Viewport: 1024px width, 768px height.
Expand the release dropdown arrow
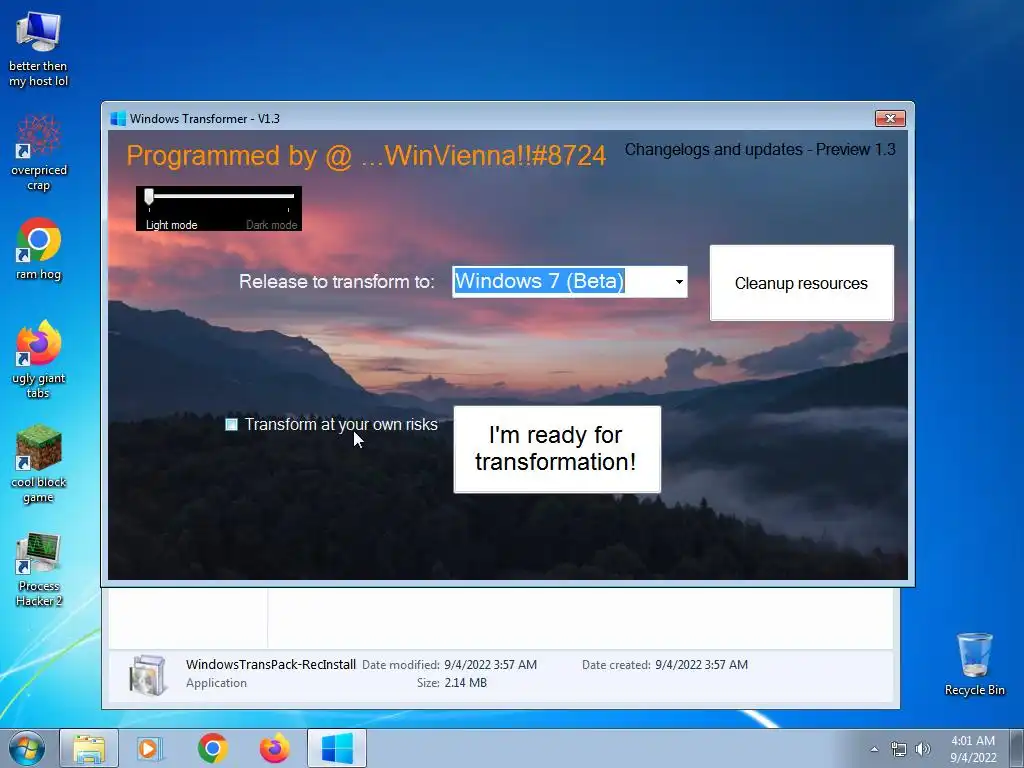tap(679, 281)
